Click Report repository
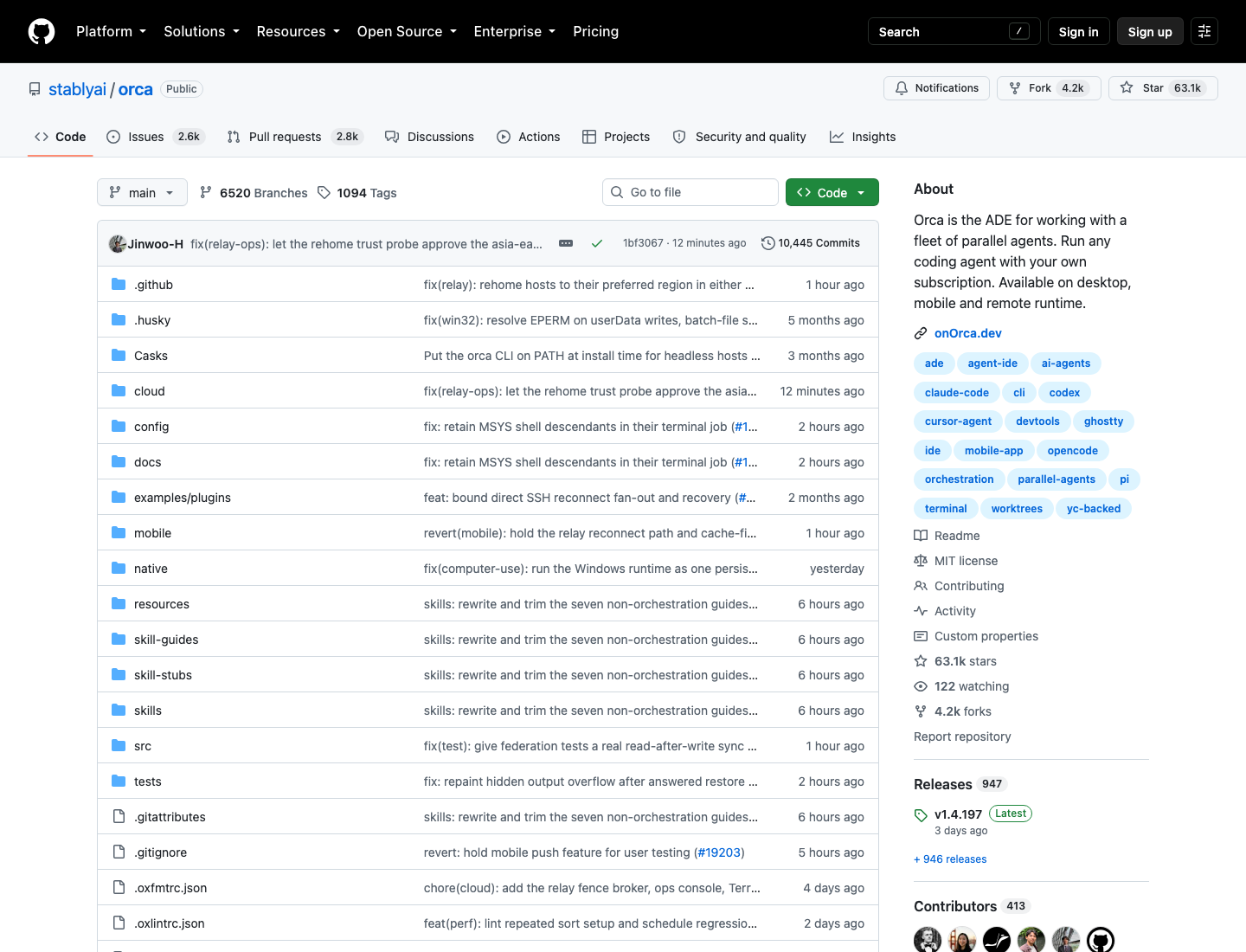1246x952 pixels. pyautogui.click(x=962, y=737)
